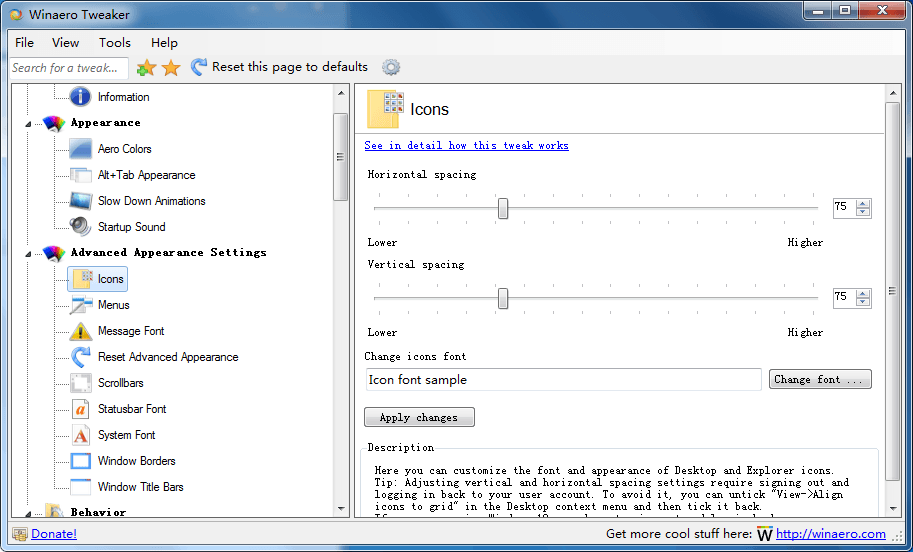Click the Menus icon in tree

(80, 305)
